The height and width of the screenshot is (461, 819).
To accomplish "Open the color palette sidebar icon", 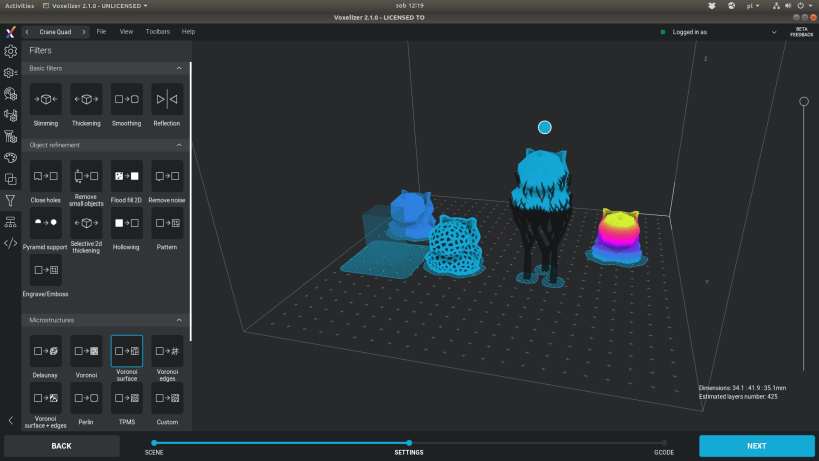I will [x=10, y=158].
